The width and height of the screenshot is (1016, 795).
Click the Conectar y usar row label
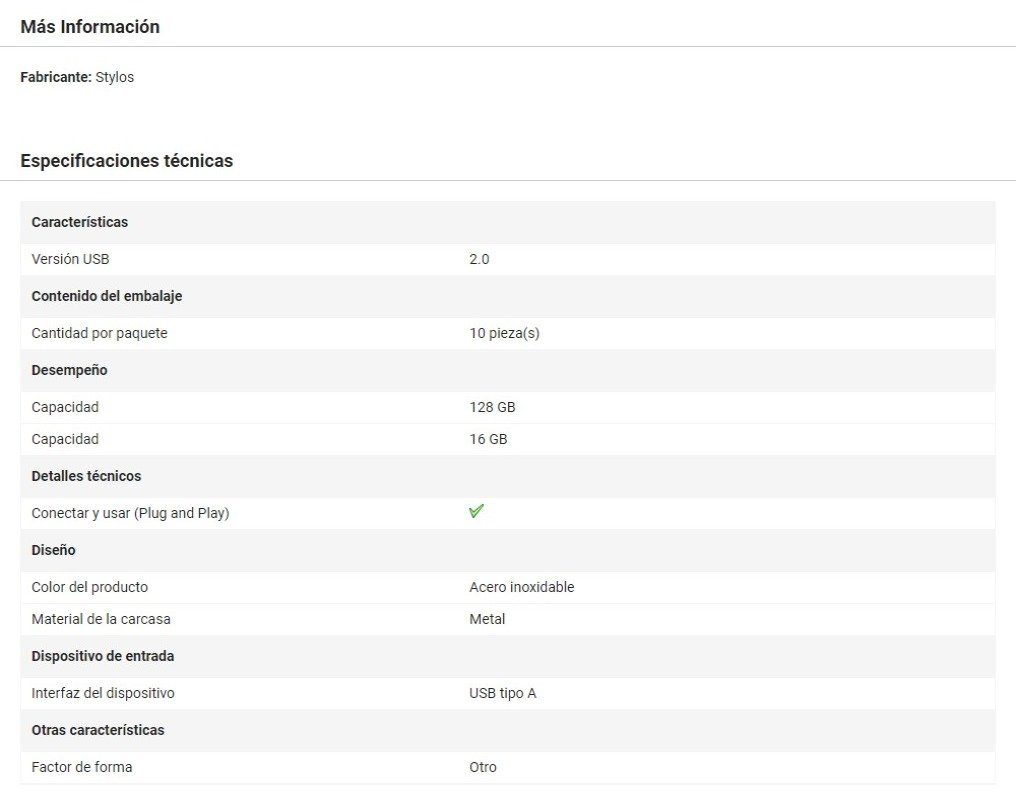click(130, 513)
